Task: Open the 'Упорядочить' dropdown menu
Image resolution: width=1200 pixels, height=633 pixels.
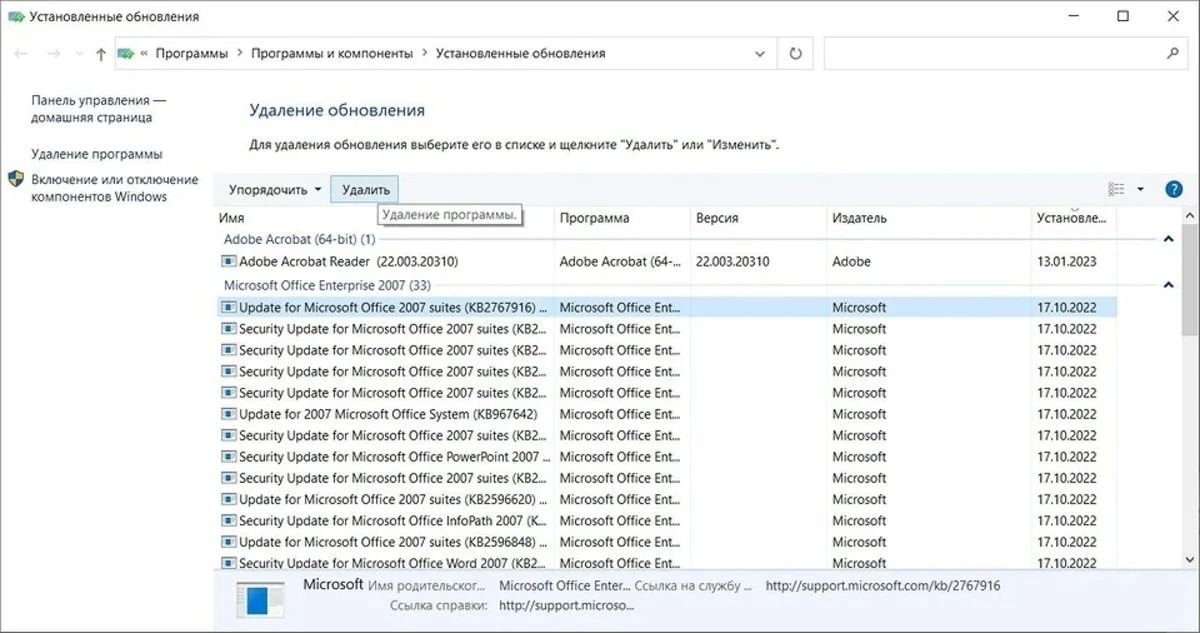Action: (x=275, y=189)
